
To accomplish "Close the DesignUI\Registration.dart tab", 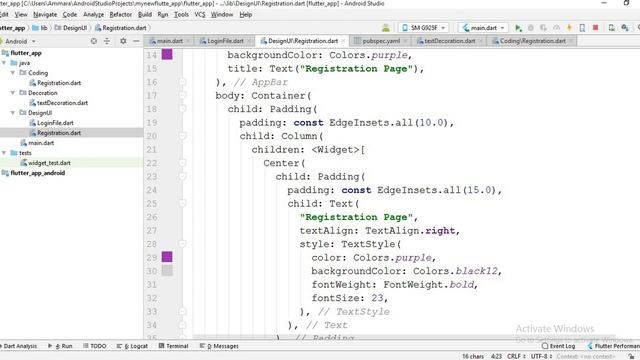I will [x=343, y=41].
